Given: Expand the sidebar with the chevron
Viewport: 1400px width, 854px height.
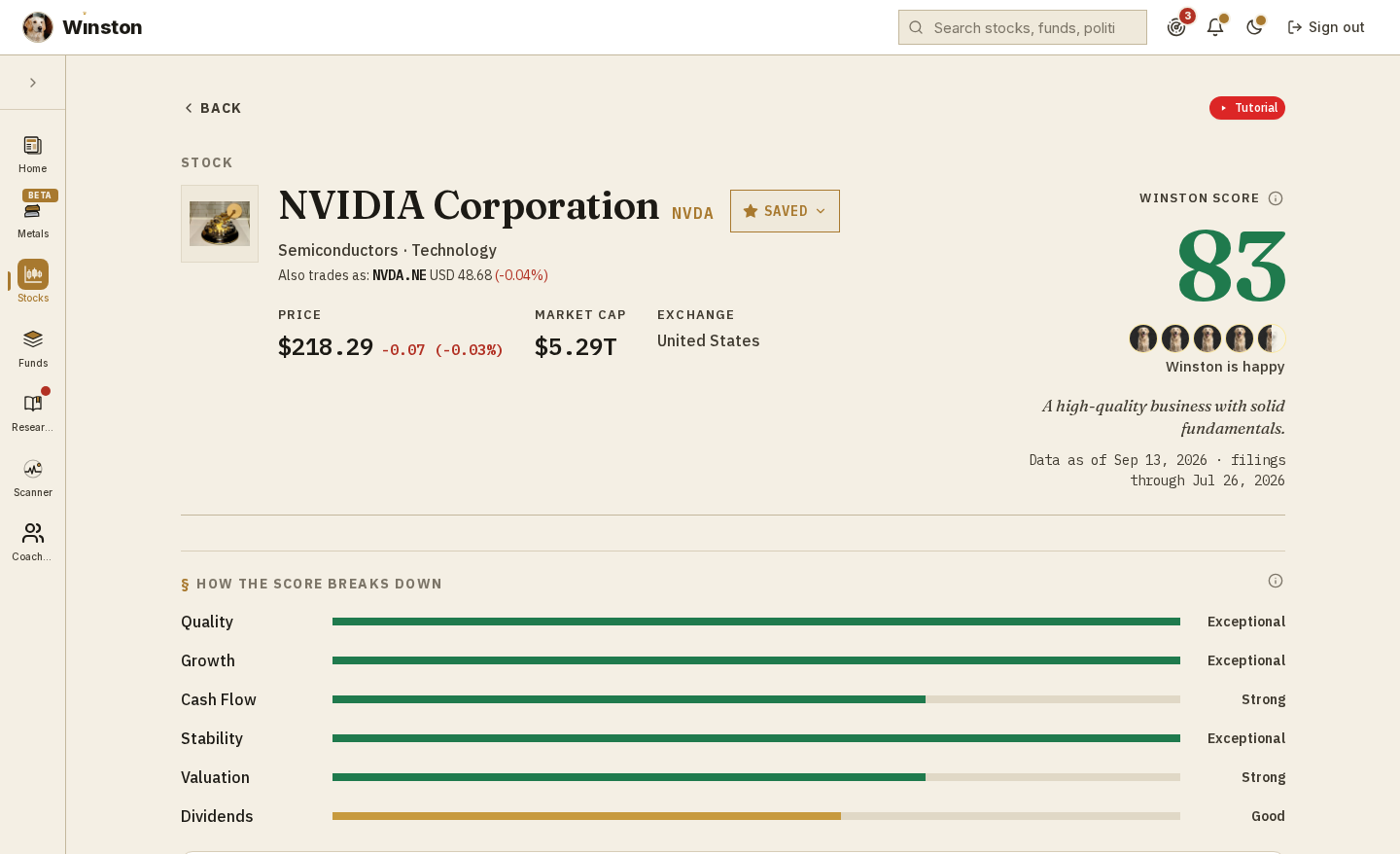Looking at the screenshot, I should 33,83.
